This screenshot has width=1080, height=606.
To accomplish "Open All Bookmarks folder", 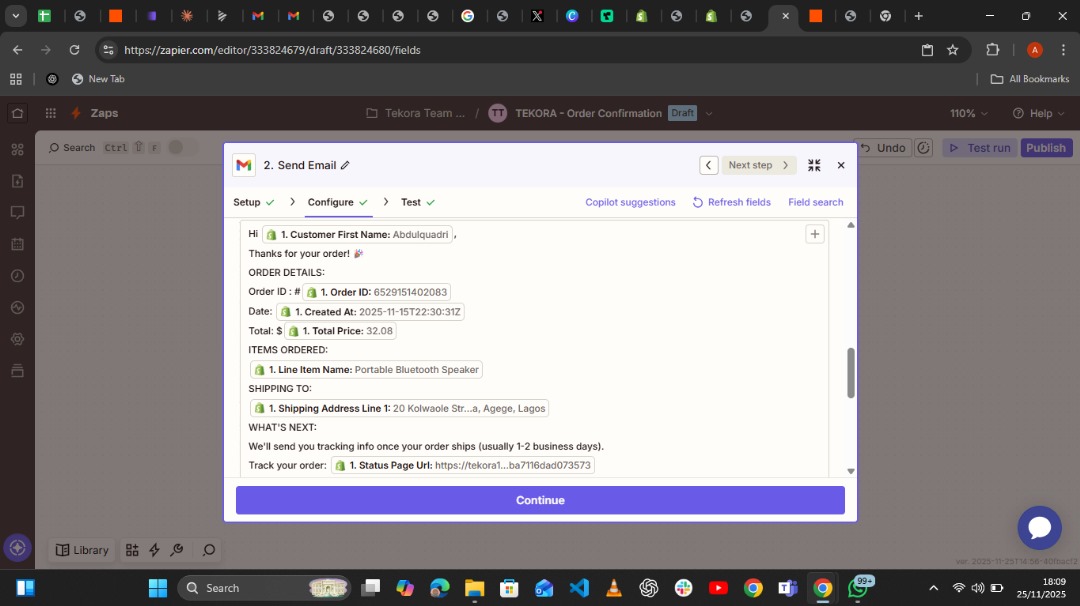I will point(1030,79).
